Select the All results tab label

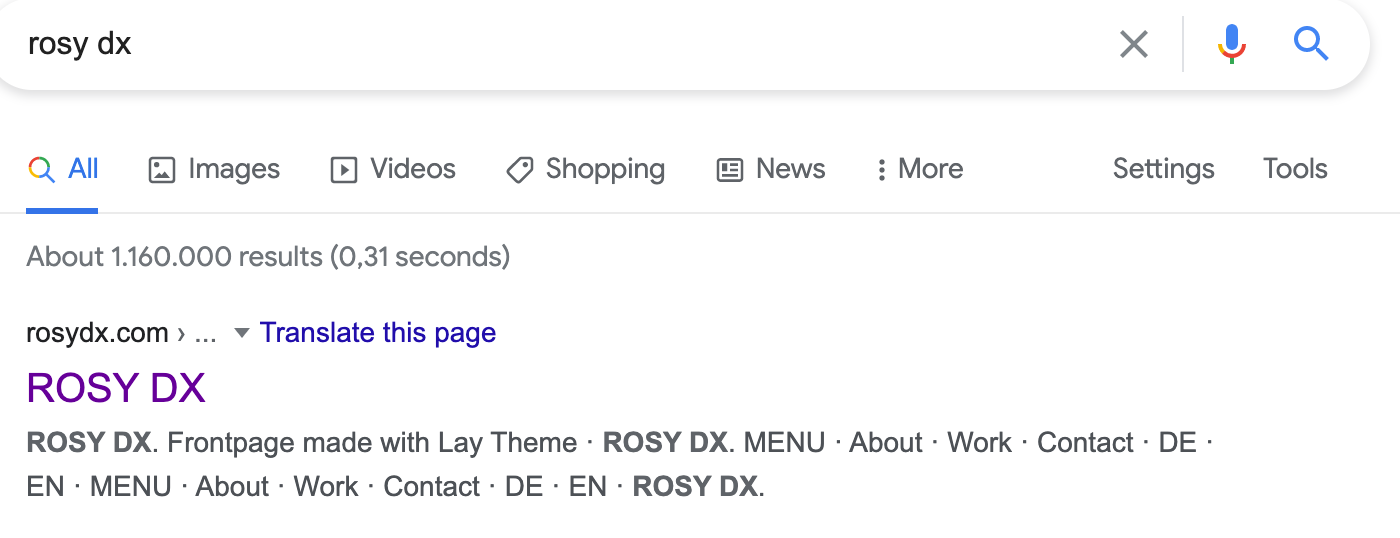point(83,169)
